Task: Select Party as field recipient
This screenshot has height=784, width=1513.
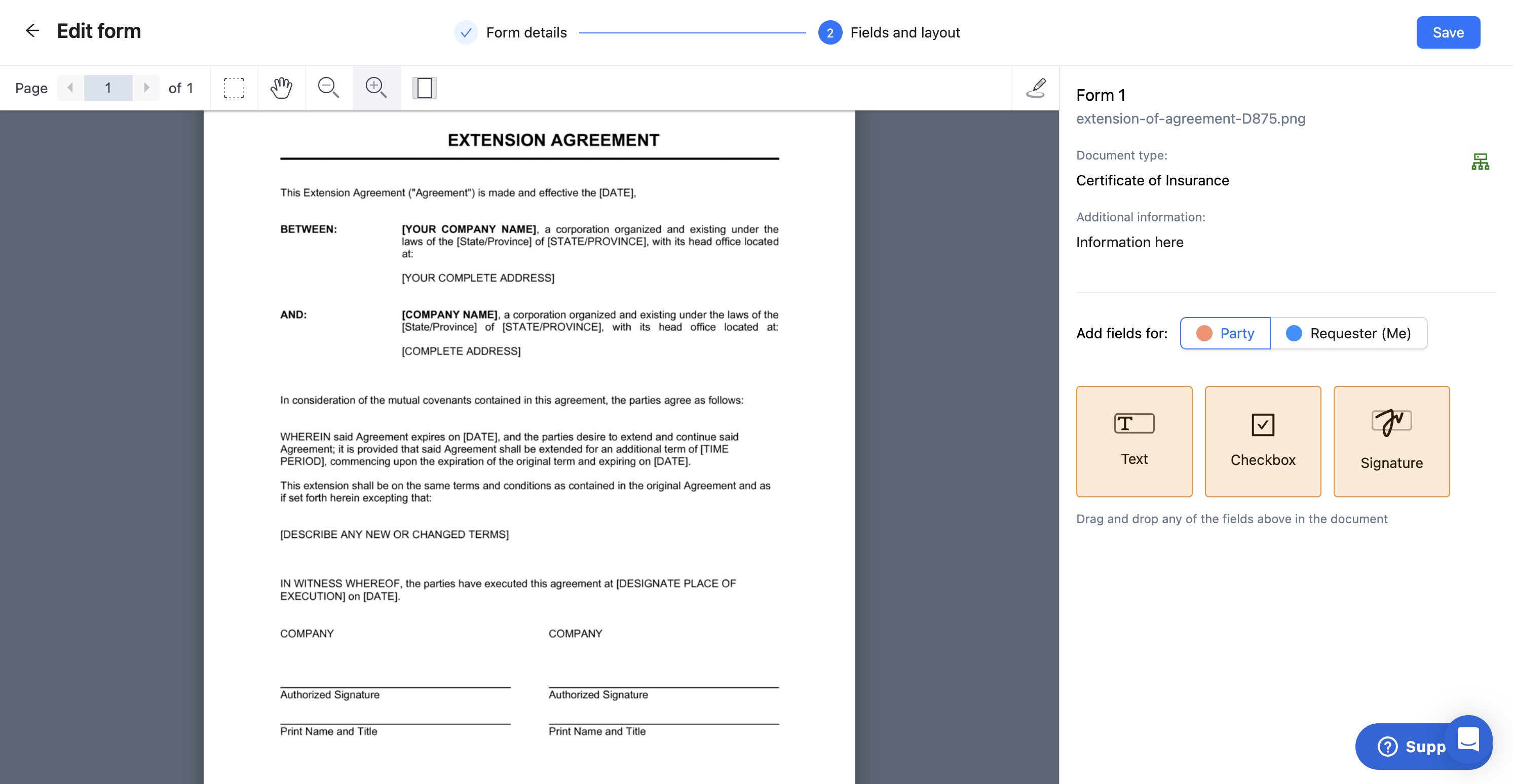Action: (x=1225, y=334)
